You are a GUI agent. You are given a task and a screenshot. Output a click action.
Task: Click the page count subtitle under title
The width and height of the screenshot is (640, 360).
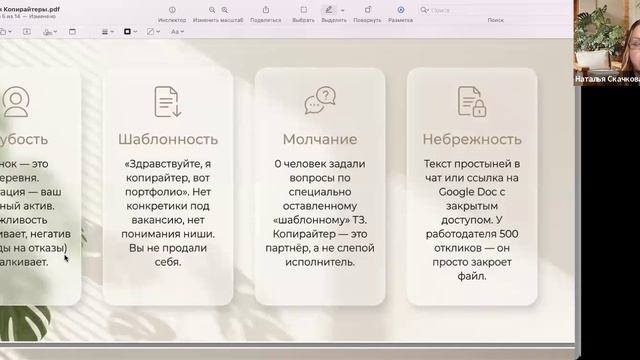point(28,16)
